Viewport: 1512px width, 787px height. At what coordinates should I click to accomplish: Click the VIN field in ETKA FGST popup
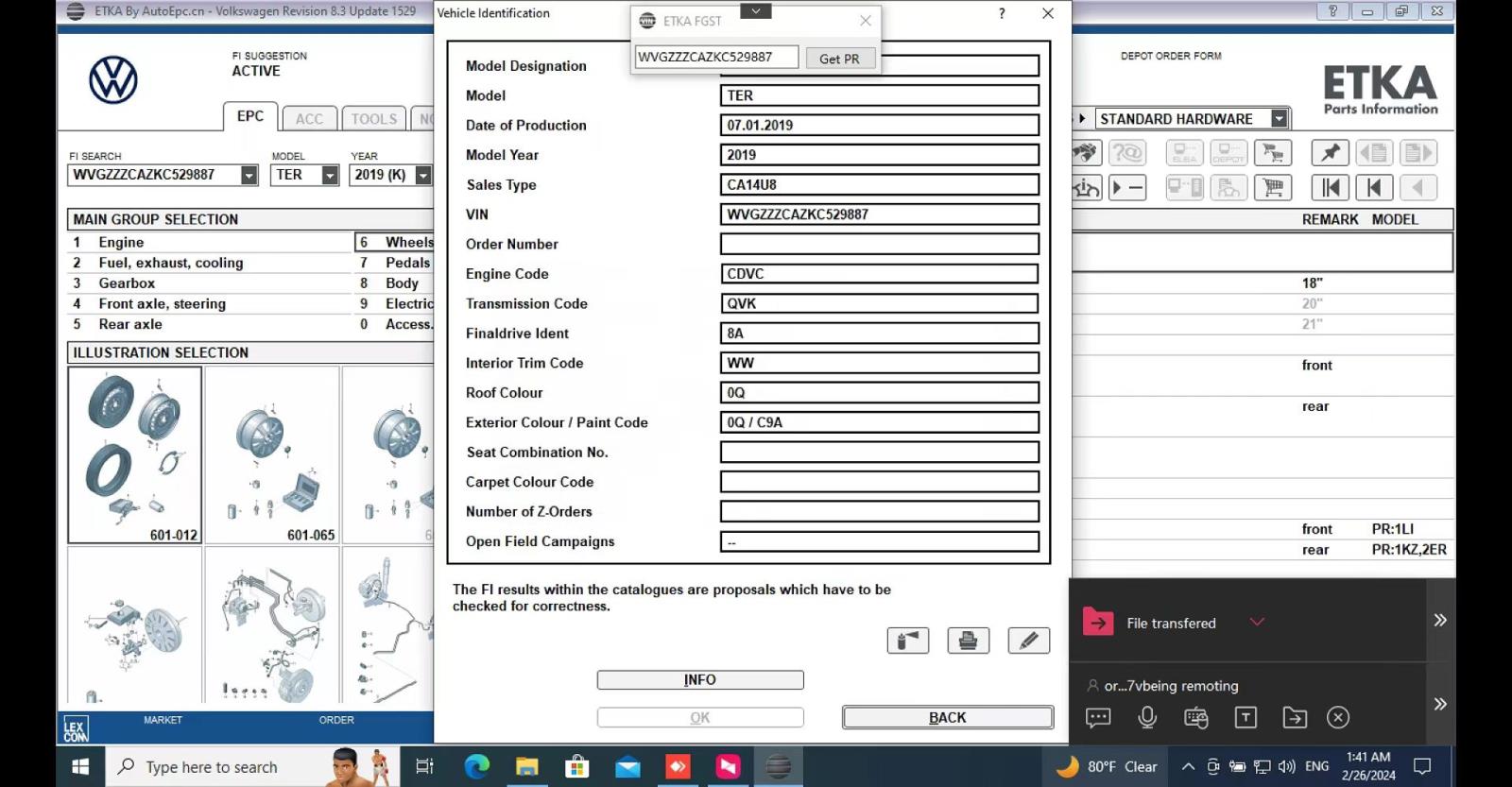(716, 57)
